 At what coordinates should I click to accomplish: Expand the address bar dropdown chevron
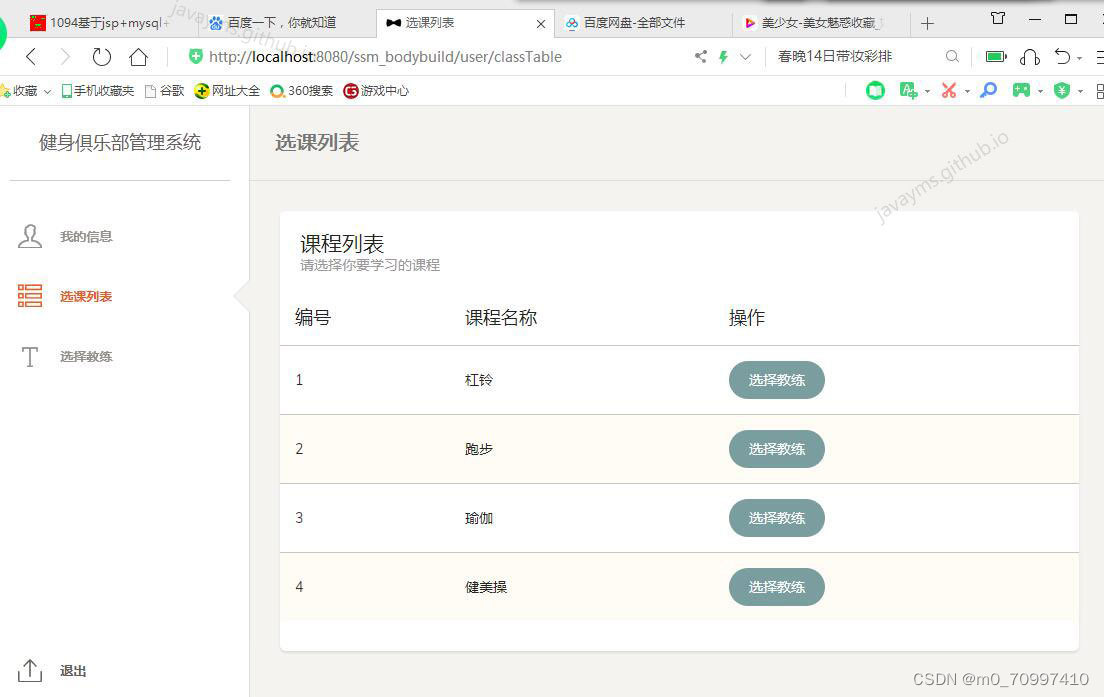click(x=746, y=57)
